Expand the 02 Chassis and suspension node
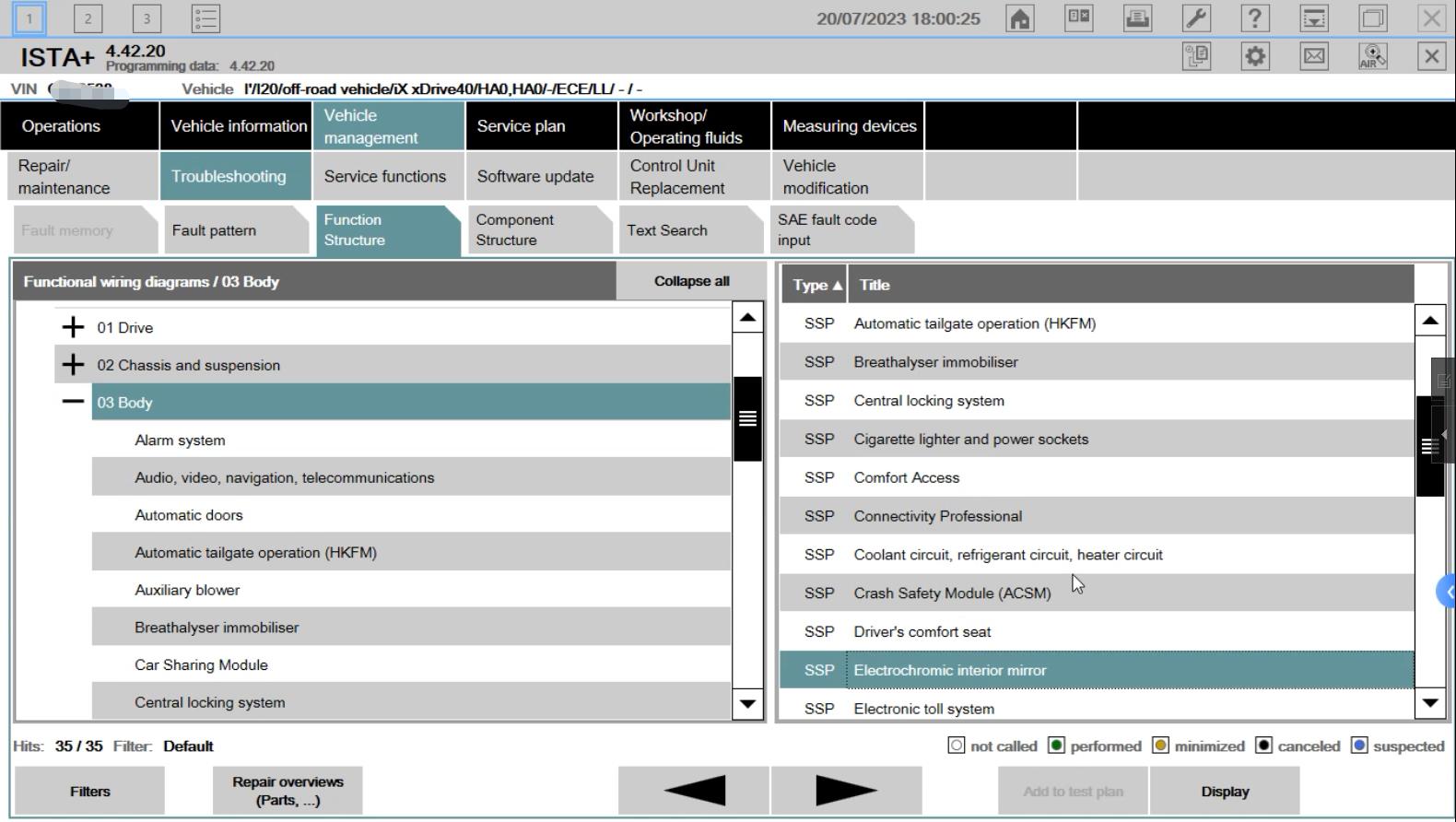 (x=73, y=365)
